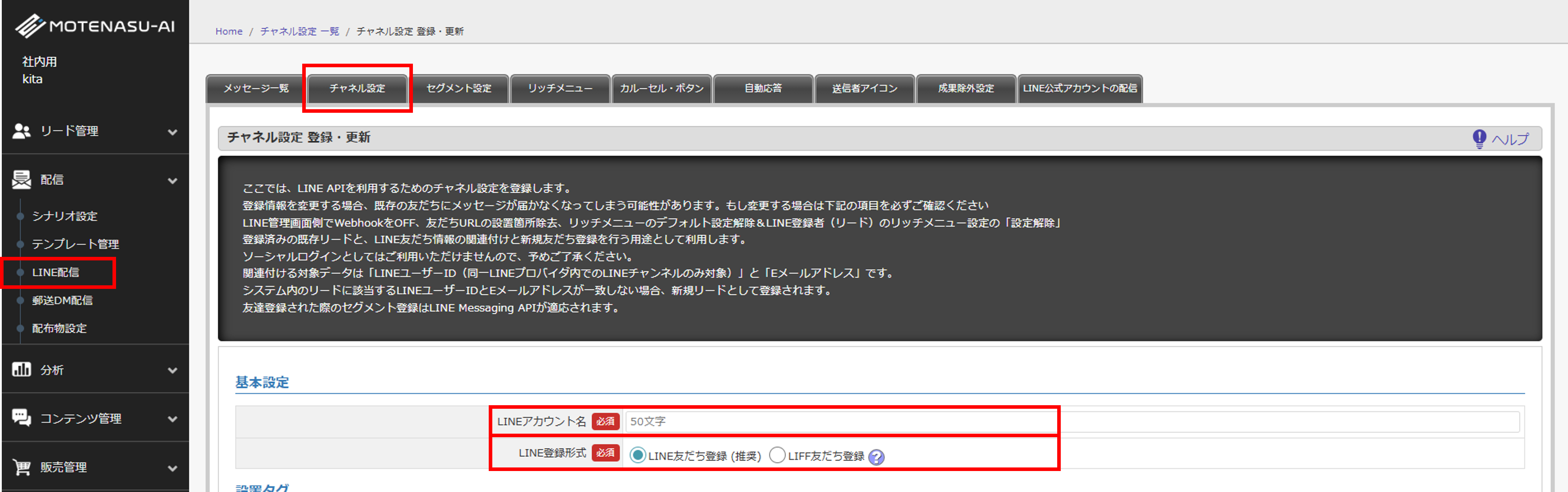Select the LINE友だち登録 (推奨) radio button

pos(637,455)
